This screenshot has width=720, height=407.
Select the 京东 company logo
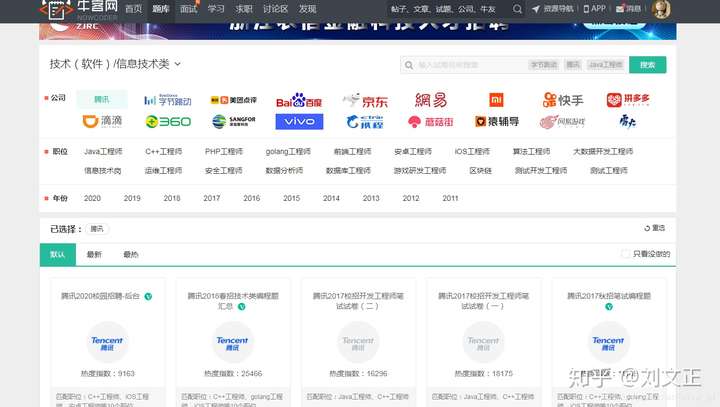365,100
